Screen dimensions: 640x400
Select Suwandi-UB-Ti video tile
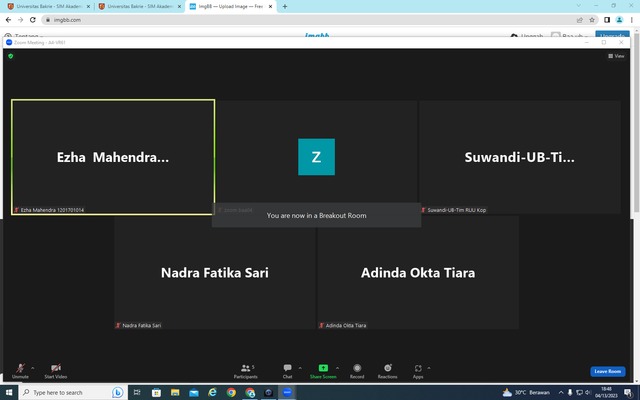coord(520,157)
